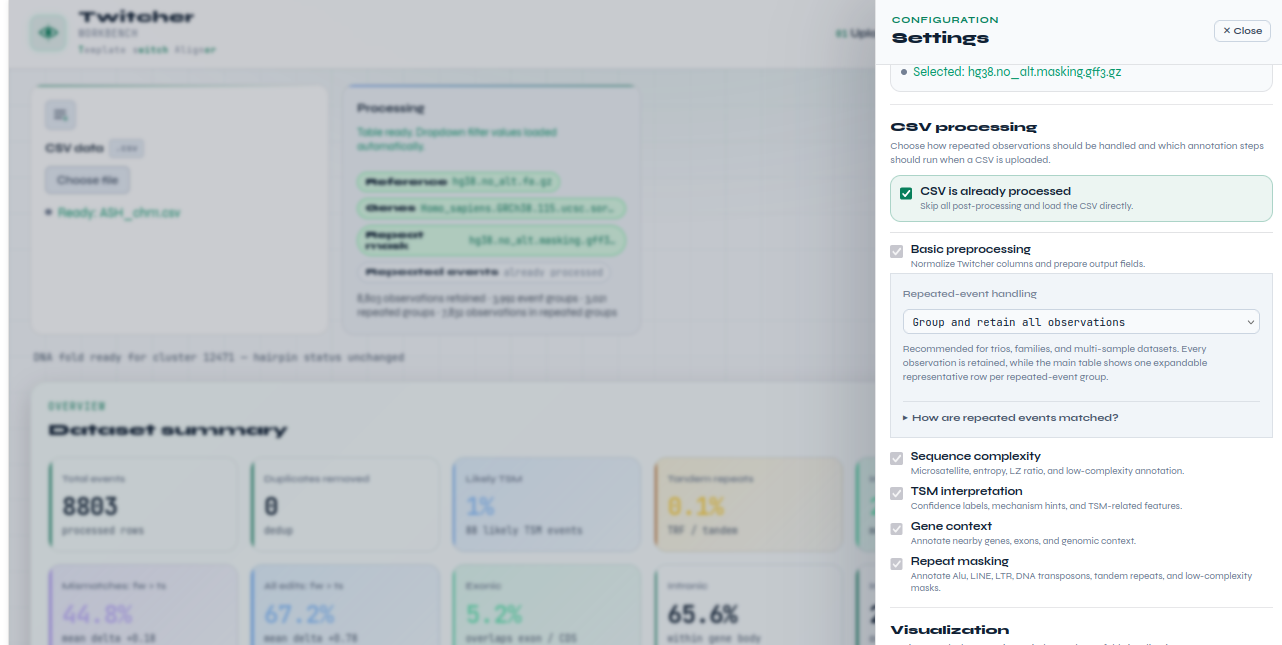Click the Total events 8803 card

143,504
